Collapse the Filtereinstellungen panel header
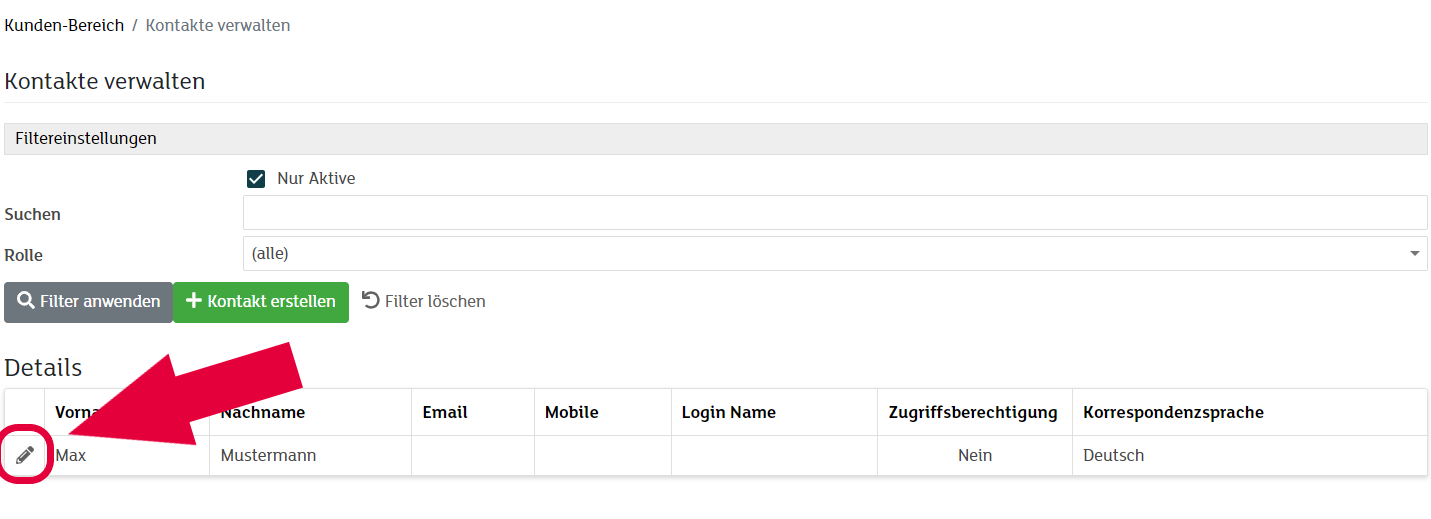Screen dimensions: 1431x519 (x=716, y=139)
